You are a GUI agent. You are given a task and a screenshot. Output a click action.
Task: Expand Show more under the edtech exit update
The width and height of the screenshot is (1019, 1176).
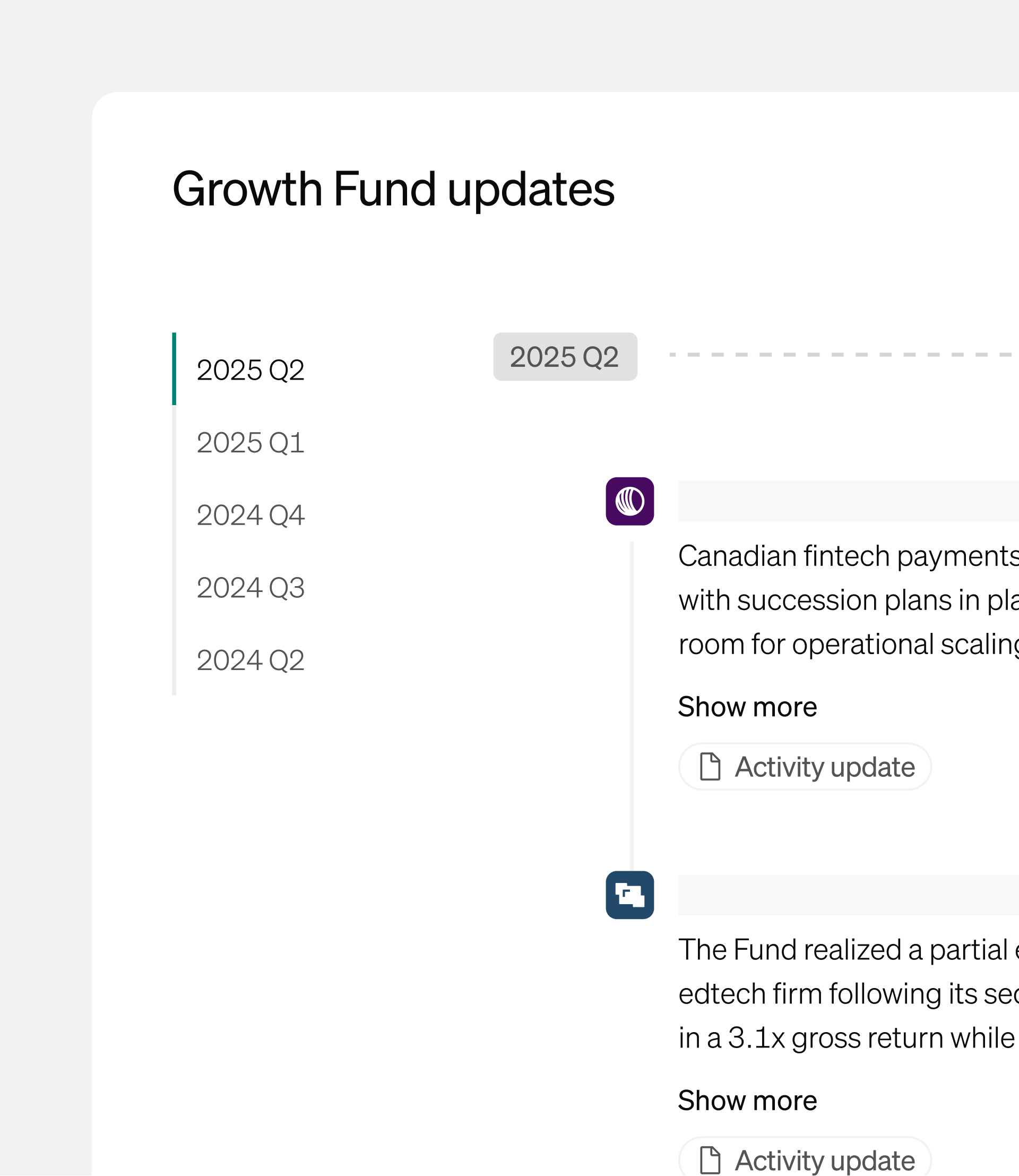pos(747,1100)
